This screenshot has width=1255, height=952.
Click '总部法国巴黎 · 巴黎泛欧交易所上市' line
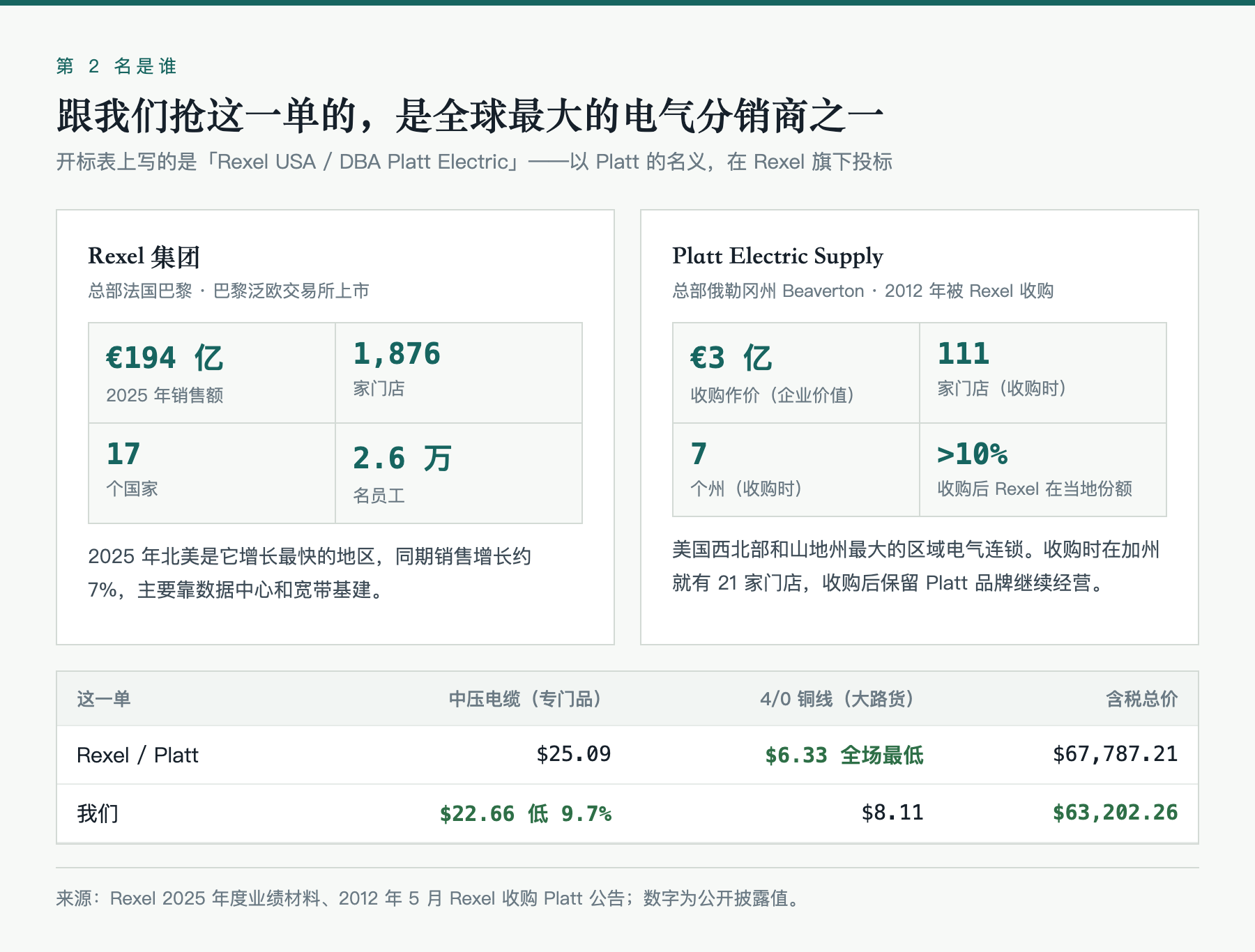click(x=229, y=291)
